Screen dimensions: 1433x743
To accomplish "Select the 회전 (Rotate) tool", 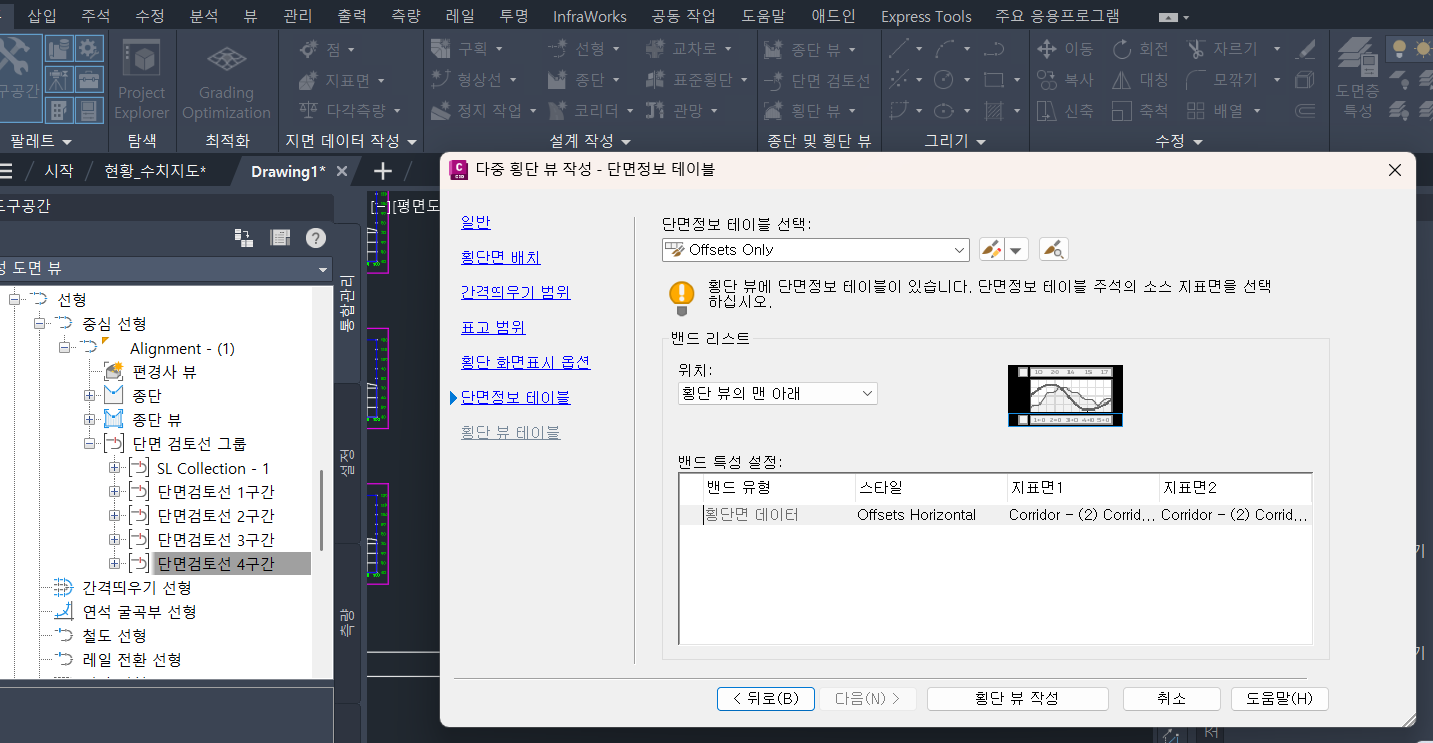I will click(x=1141, y=49).
